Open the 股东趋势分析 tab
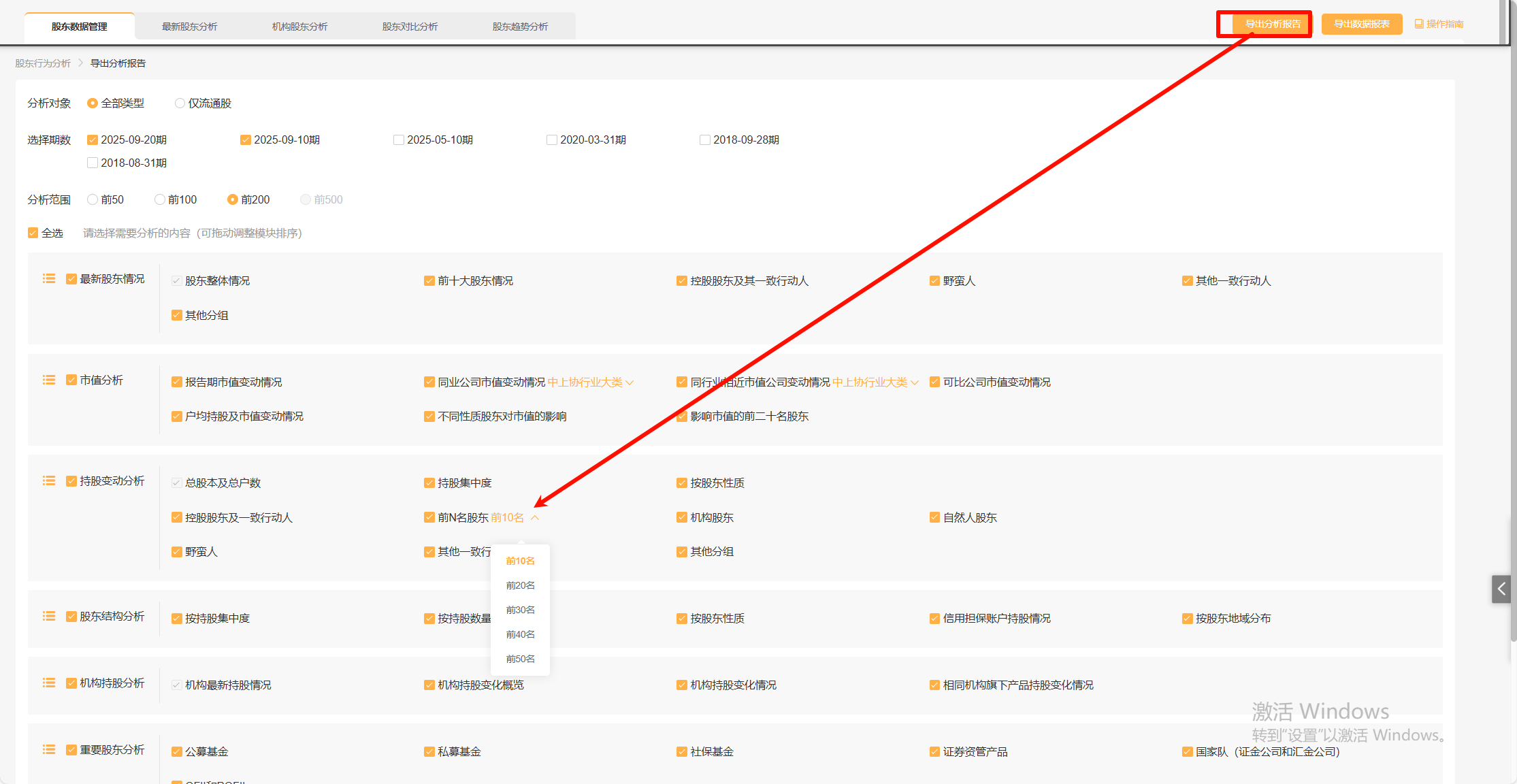1517x784 pixels. click(520, 27)
